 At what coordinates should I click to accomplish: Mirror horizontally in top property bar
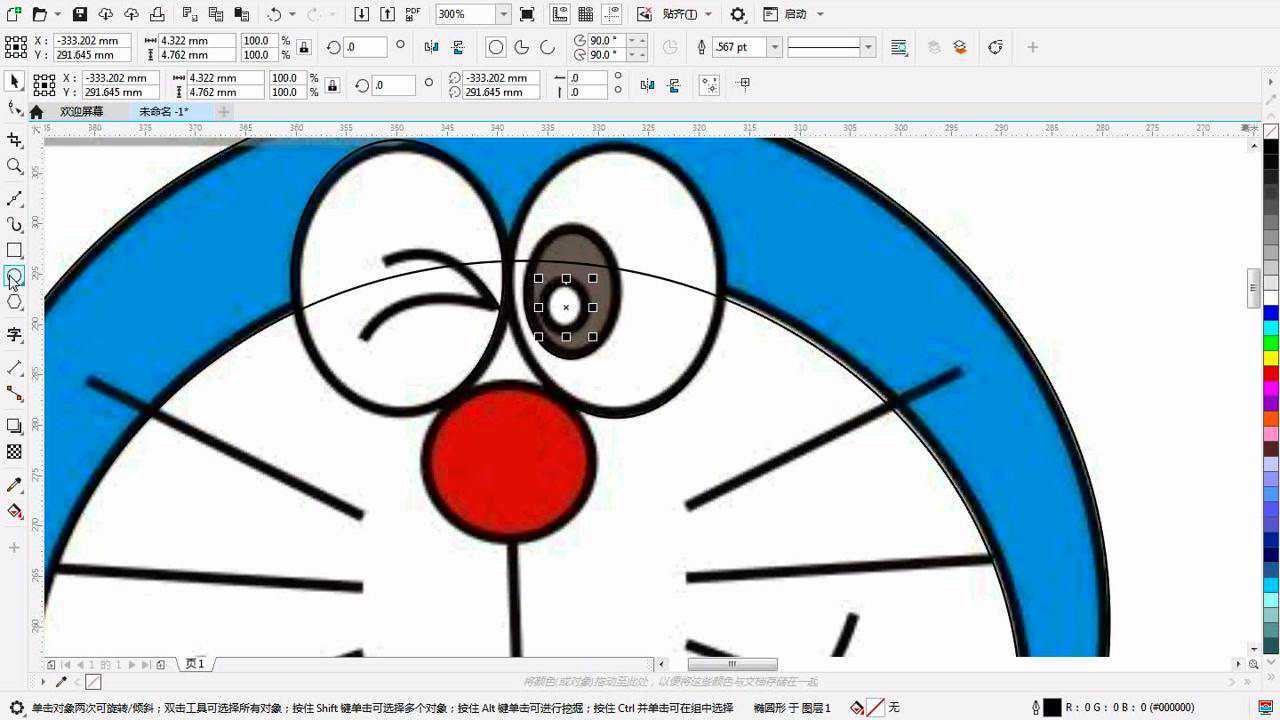pos(432,47)
